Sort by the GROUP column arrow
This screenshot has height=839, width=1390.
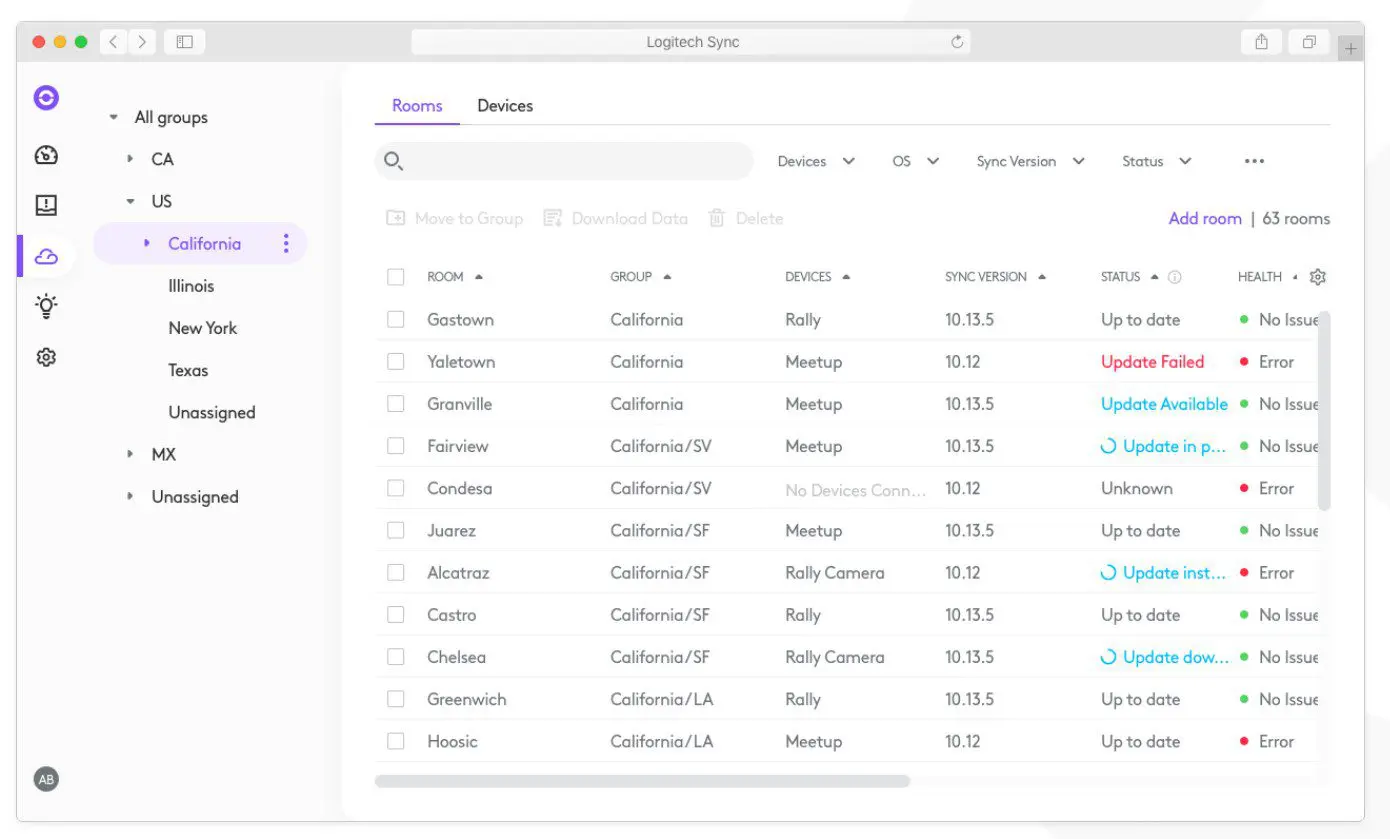tap(667, 277)
